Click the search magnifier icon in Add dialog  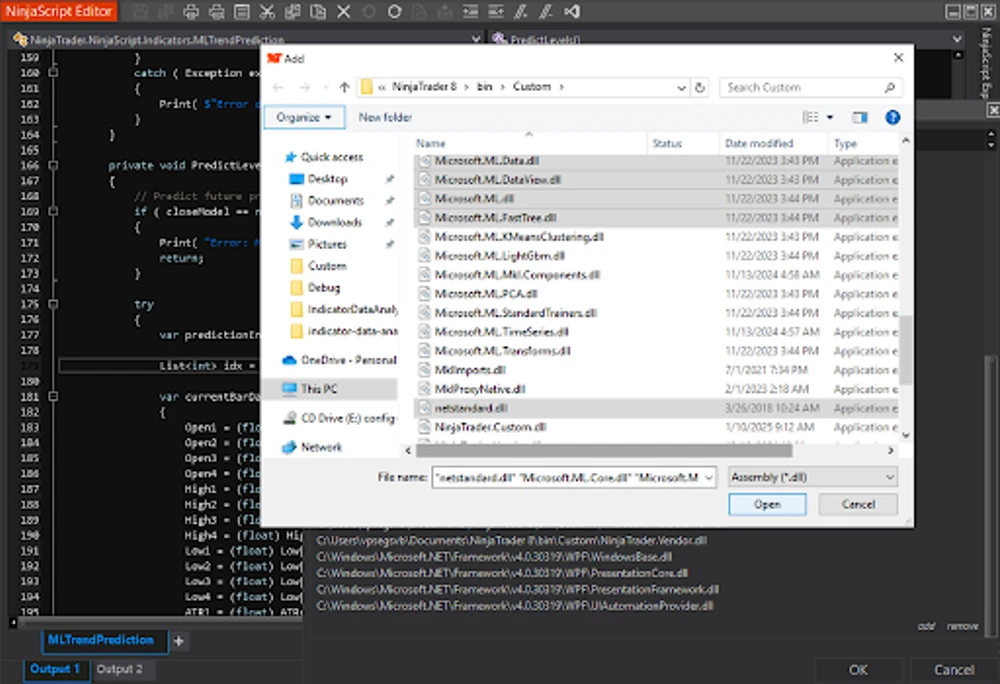coord(890,87)
